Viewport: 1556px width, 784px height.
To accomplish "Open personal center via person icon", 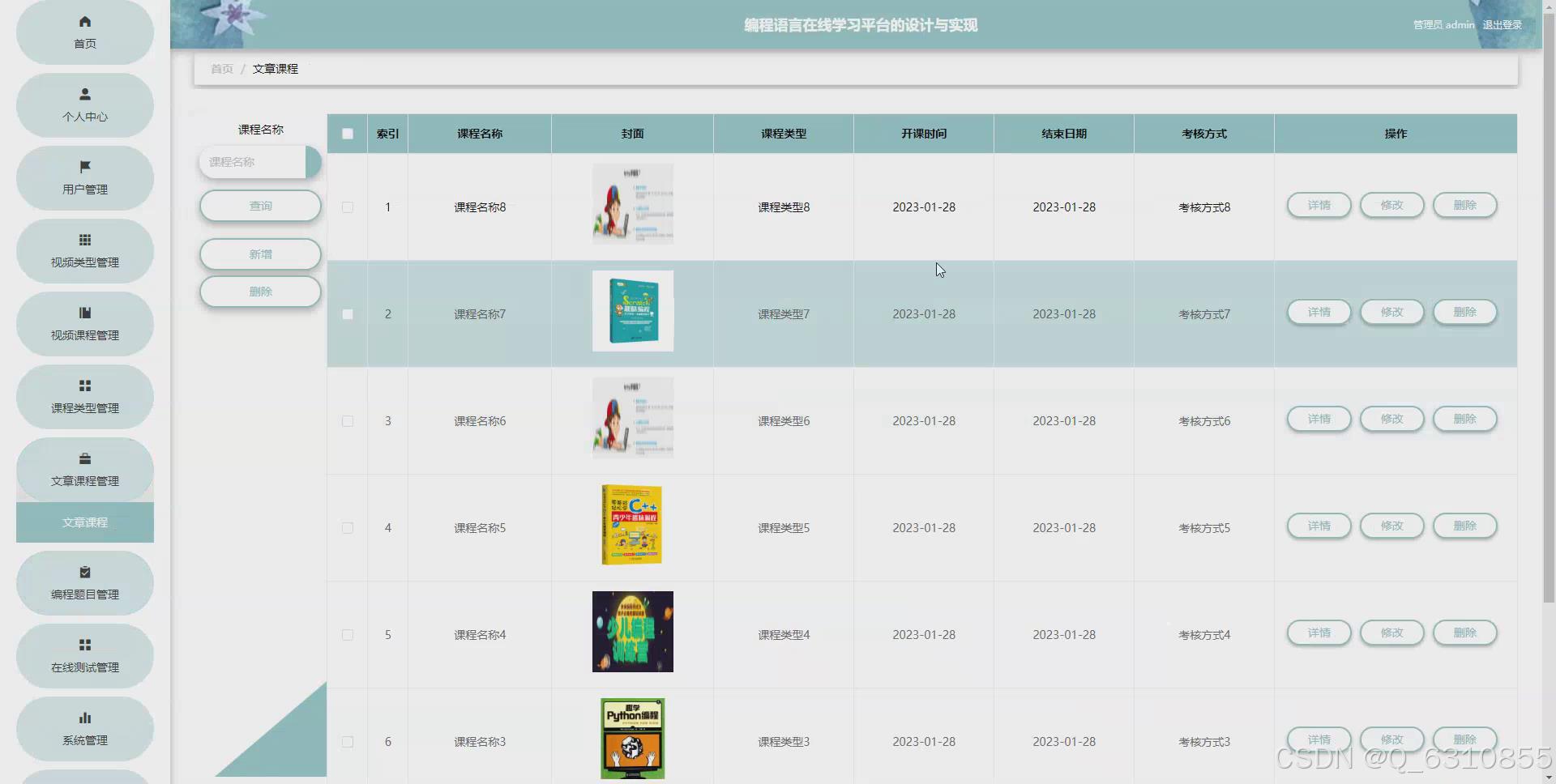I will point(85,94).
